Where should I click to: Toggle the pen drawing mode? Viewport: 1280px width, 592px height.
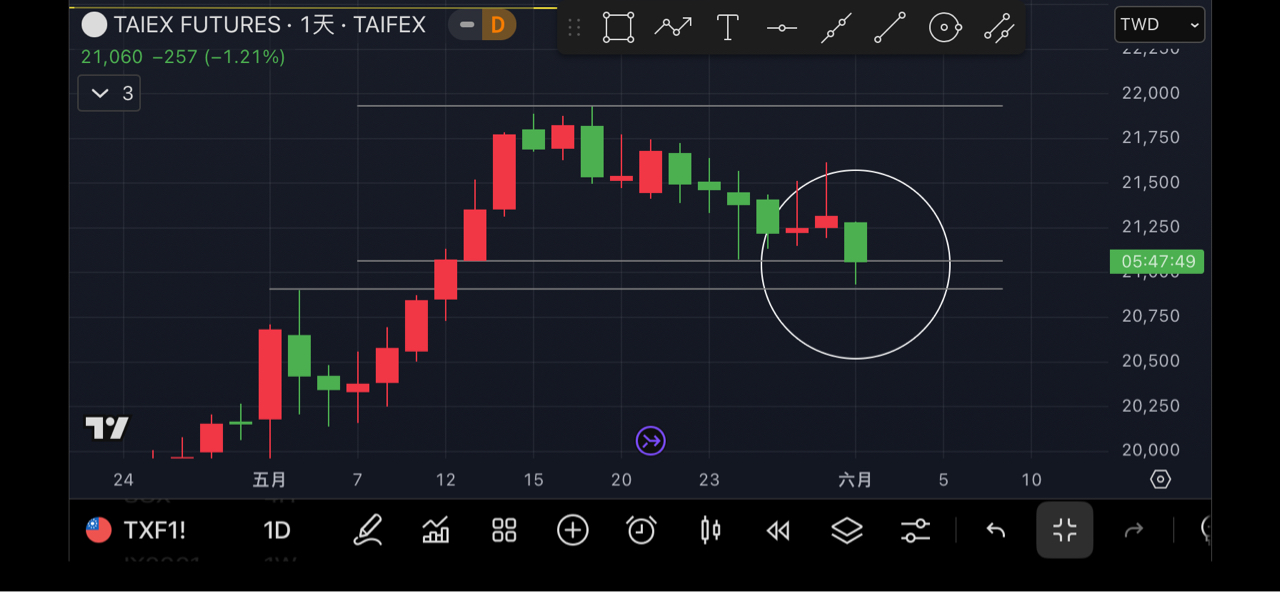(368, 530)
